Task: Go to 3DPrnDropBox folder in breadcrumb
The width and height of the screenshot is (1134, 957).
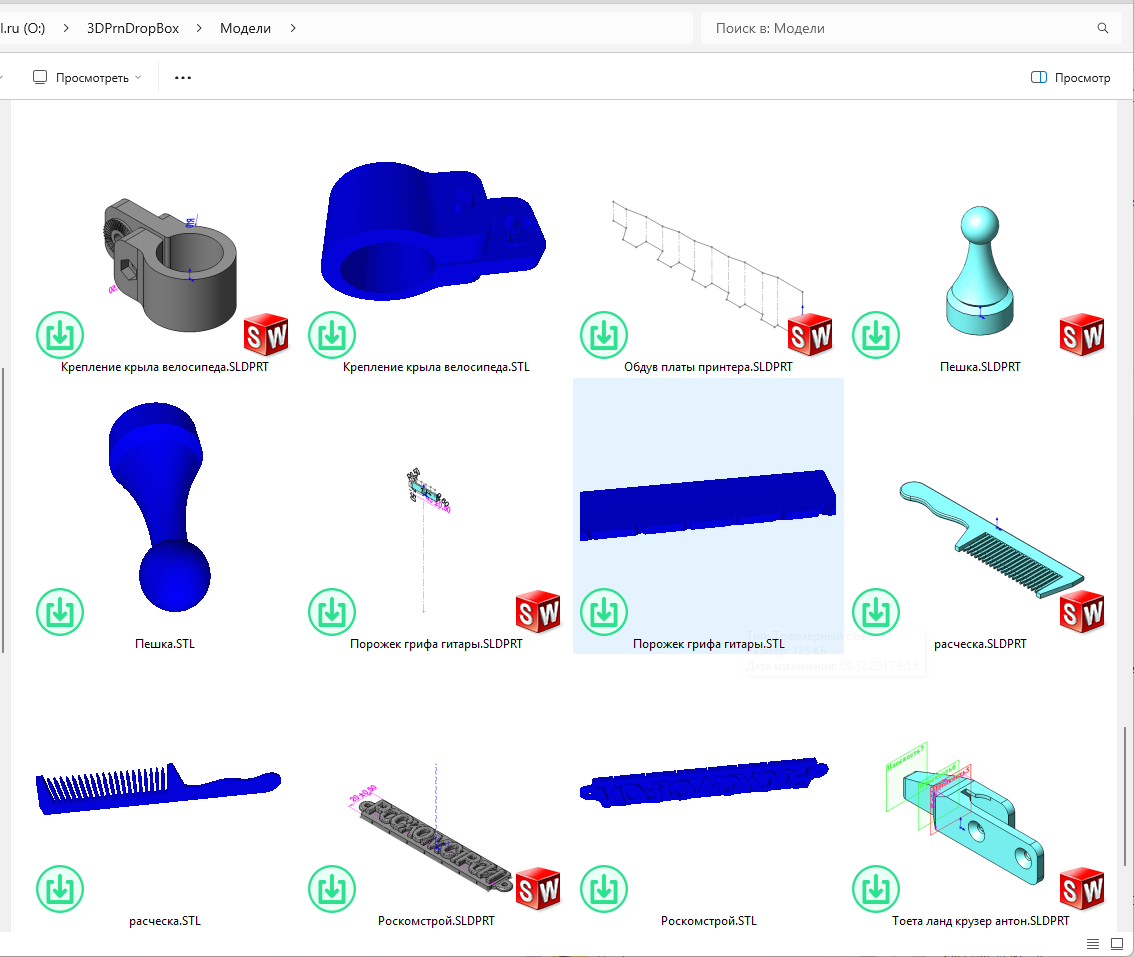Action: (x=133, y=29)
